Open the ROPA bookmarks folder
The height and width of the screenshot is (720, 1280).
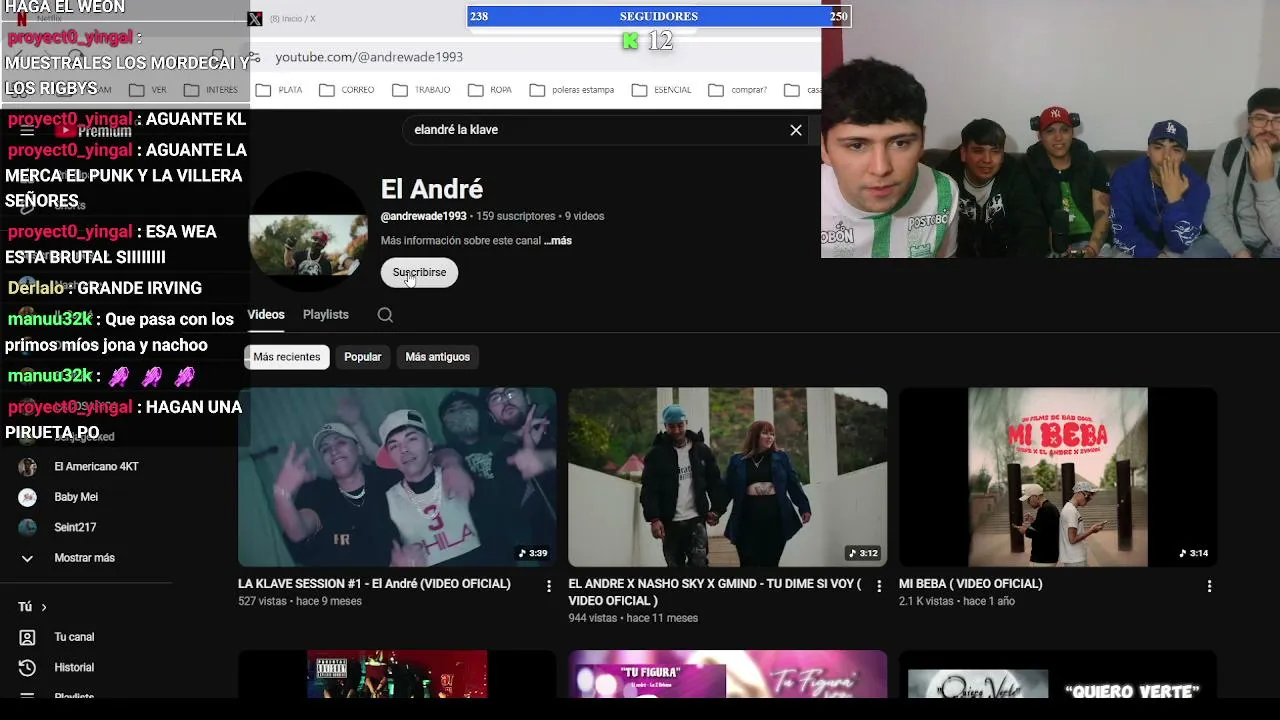[x=489, y=90]
